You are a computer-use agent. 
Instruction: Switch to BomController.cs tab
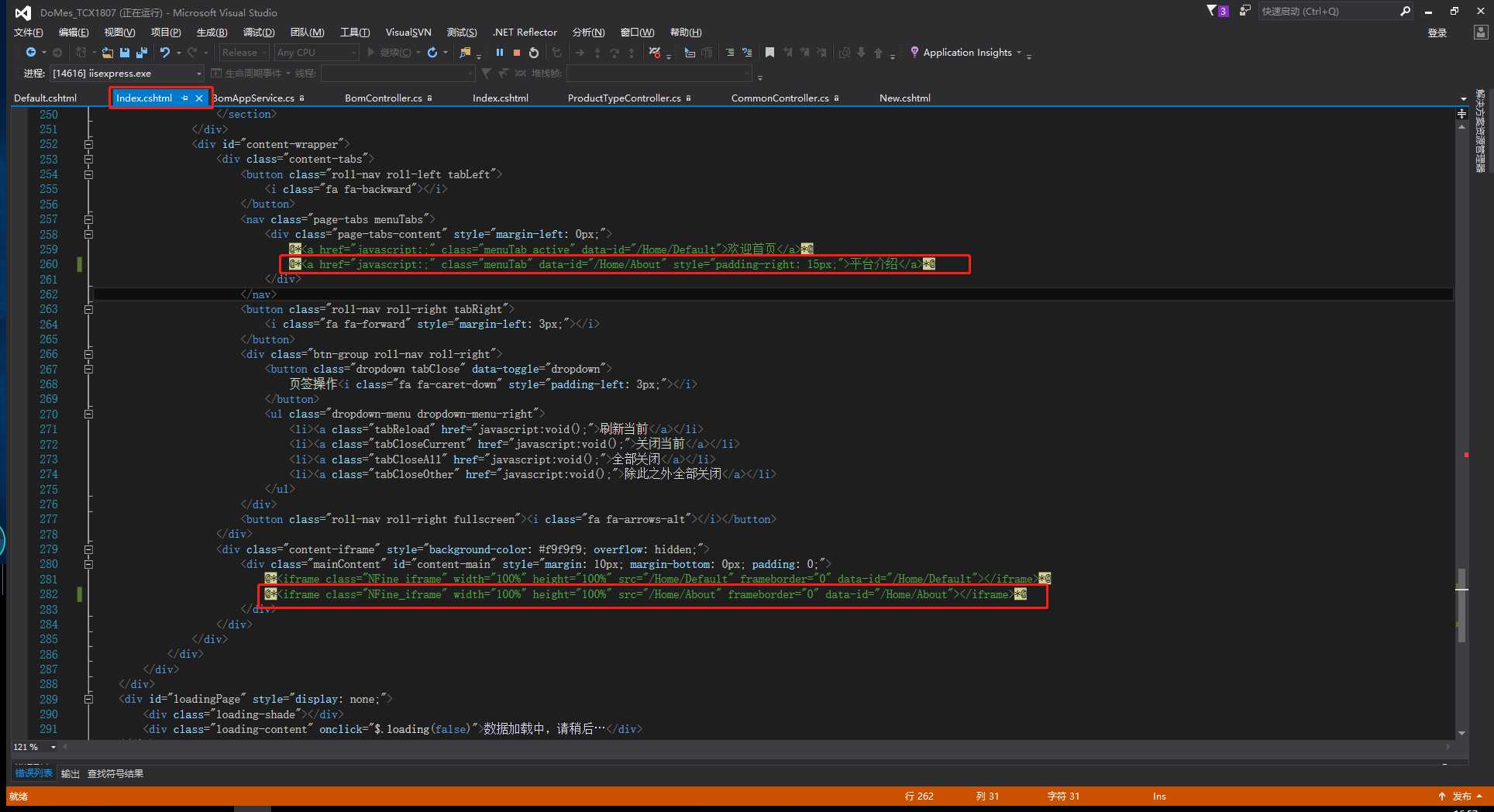click(x=384, y=98)
